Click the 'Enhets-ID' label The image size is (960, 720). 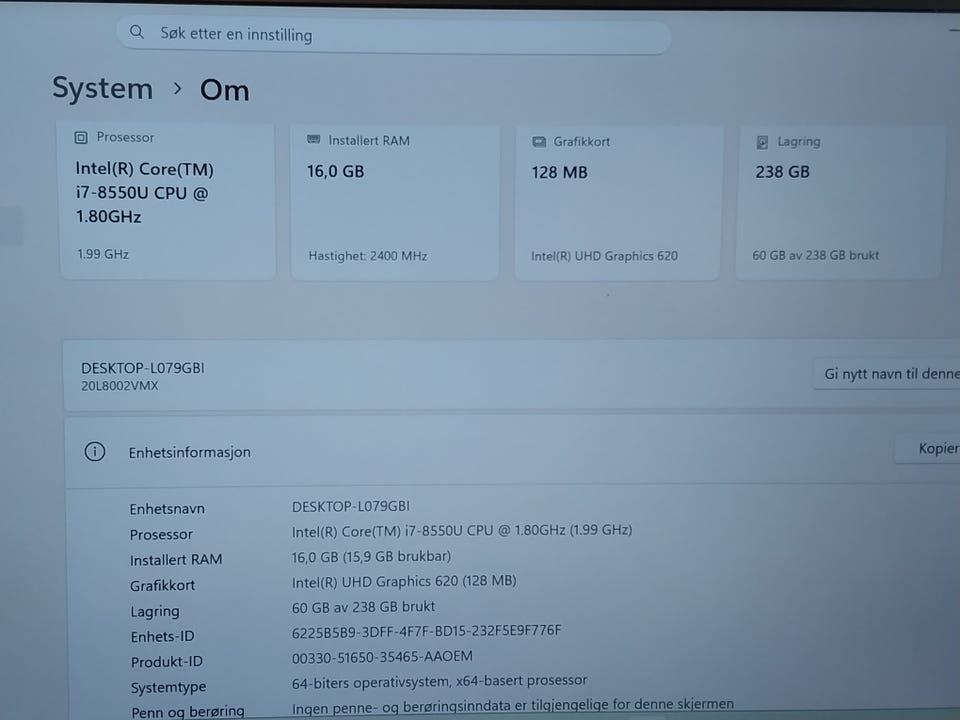click(x=162, y=637)
